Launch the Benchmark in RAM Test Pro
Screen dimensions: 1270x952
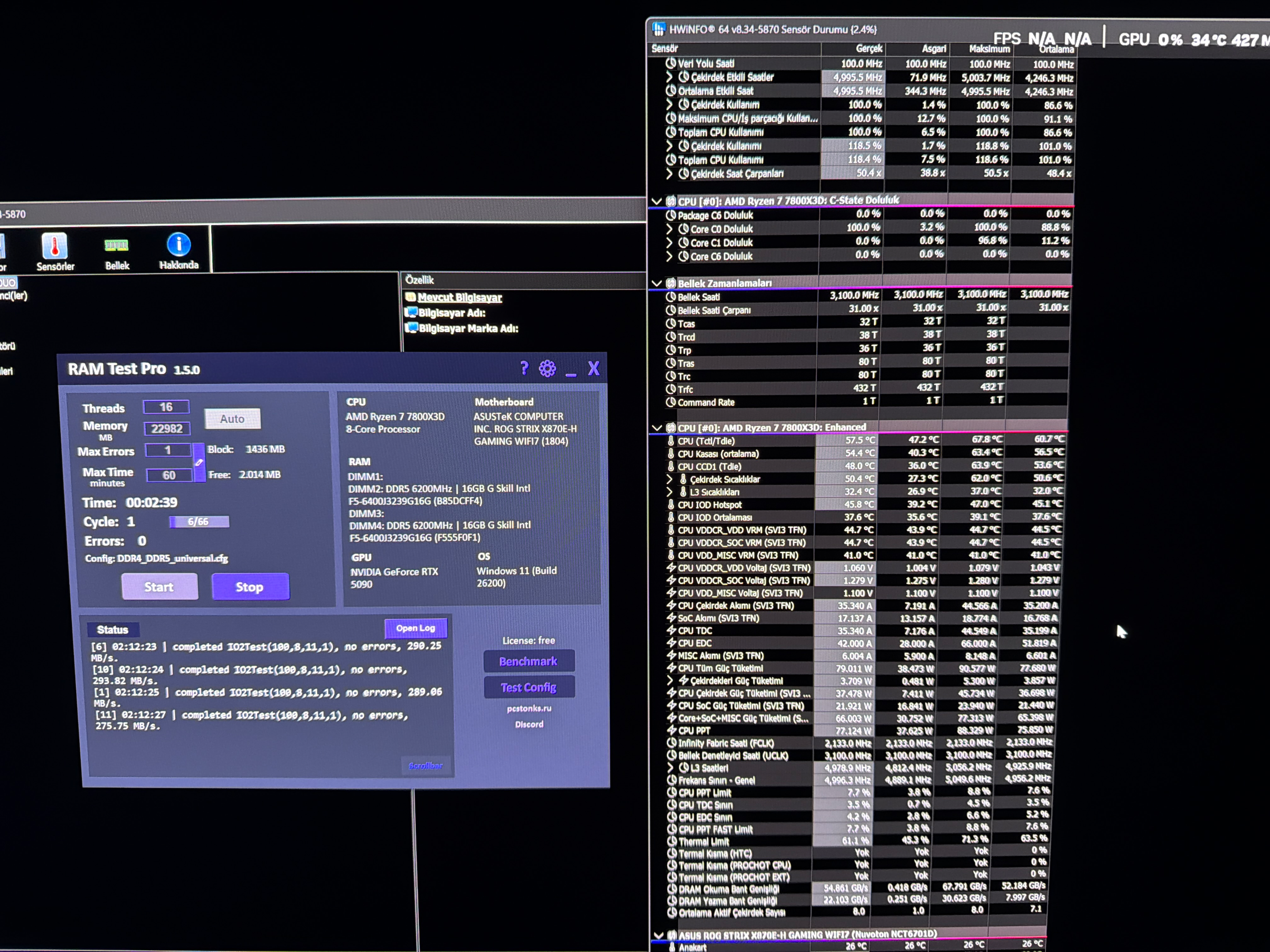click(529, 661)
